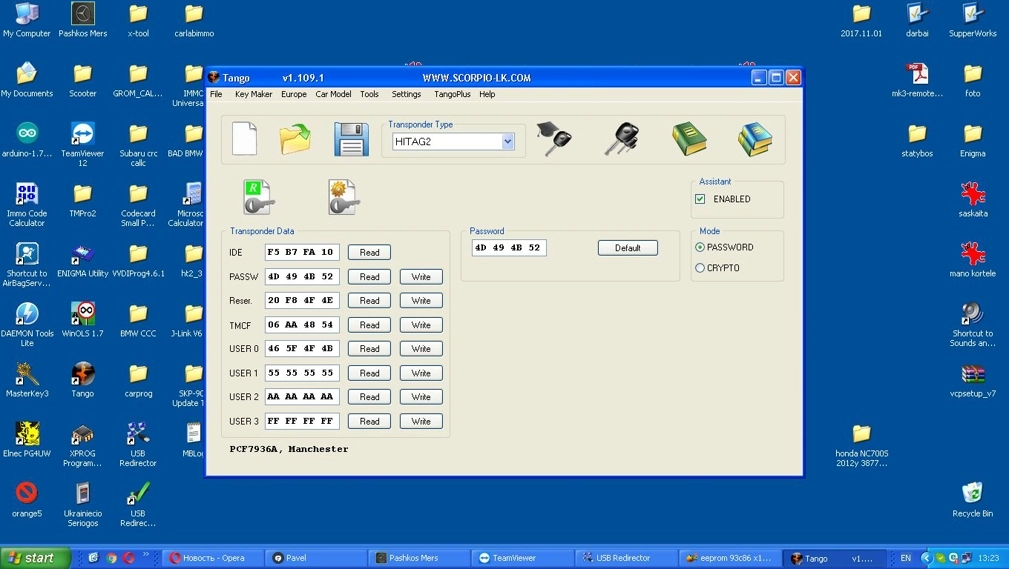Click the Default password button

pyautogui.click(x=627, y=248)
